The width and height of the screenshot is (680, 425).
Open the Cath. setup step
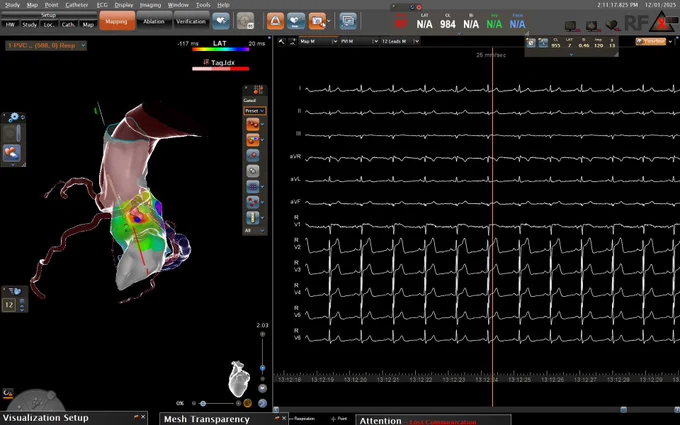pos(68,24)
